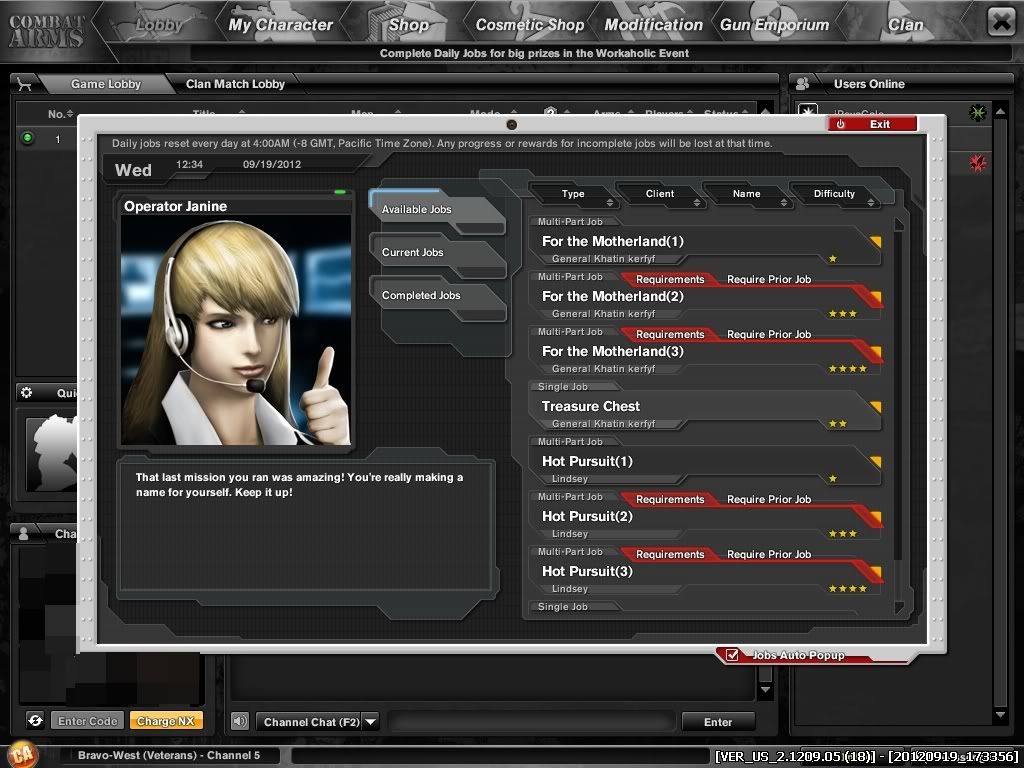Sort jobs by the Client column
The height and width of the screenshot is (768, 1024).
click(x=660, y=194)
